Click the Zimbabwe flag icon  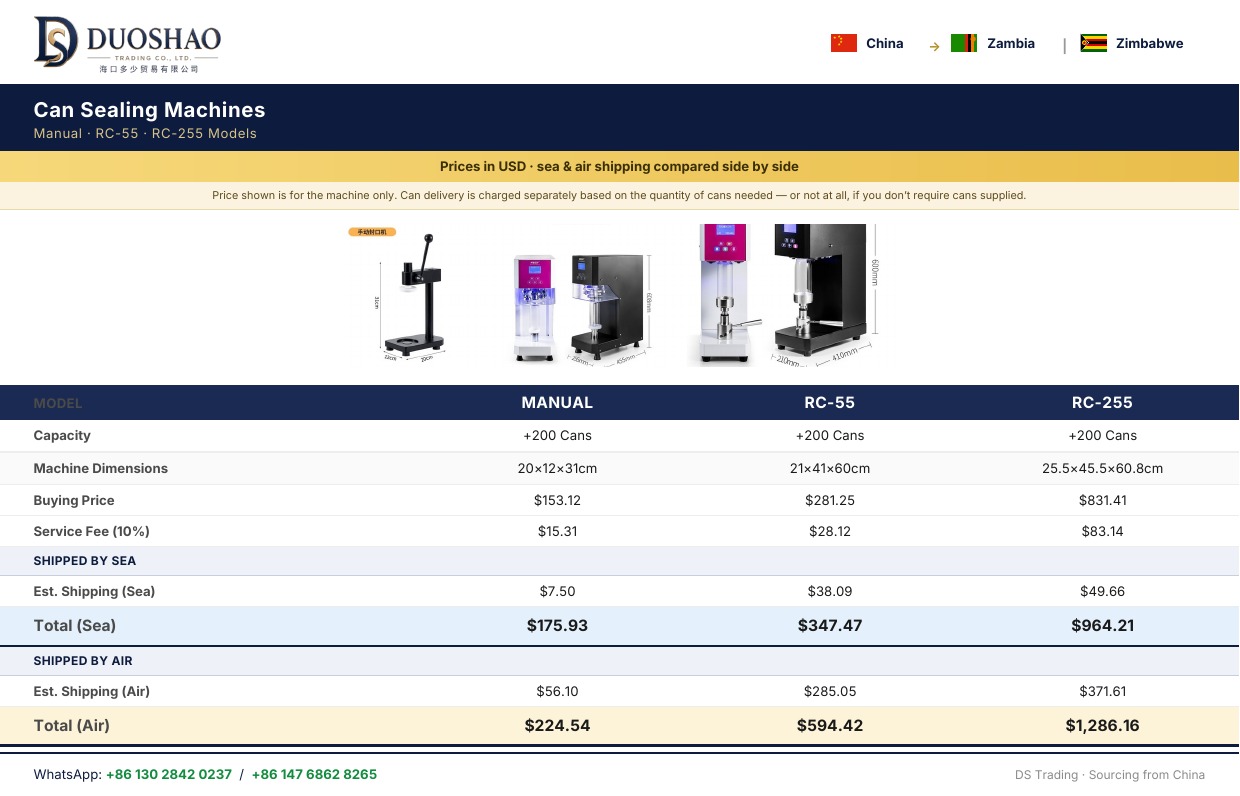coord(1094,43)
